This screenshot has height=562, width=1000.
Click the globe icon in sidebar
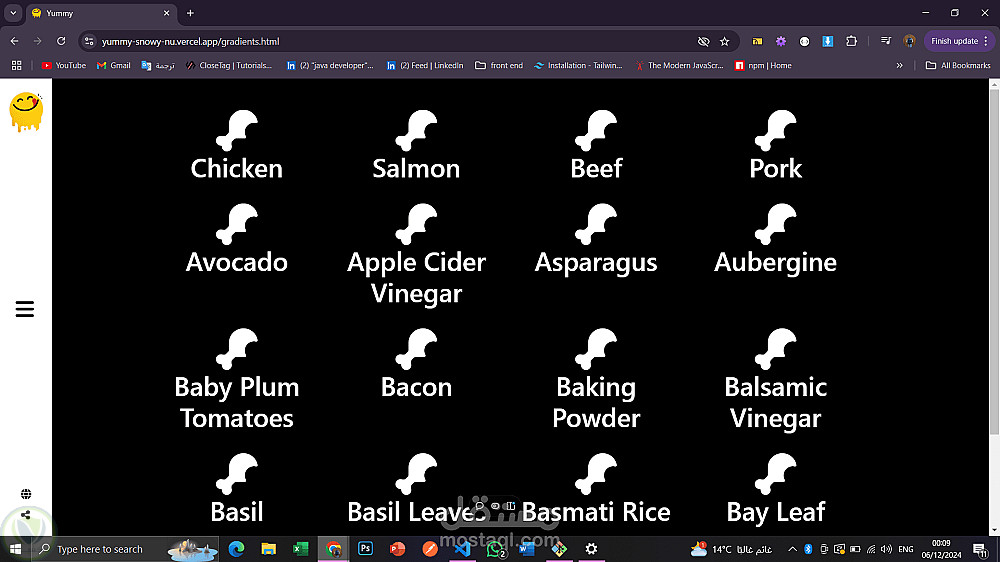pos(26,494)
